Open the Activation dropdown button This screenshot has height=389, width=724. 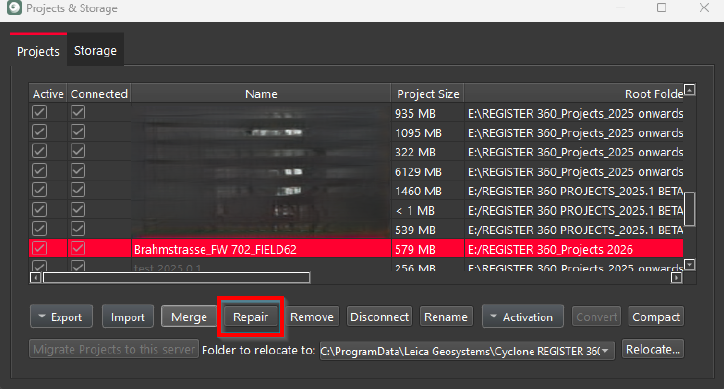pos(523,317)
